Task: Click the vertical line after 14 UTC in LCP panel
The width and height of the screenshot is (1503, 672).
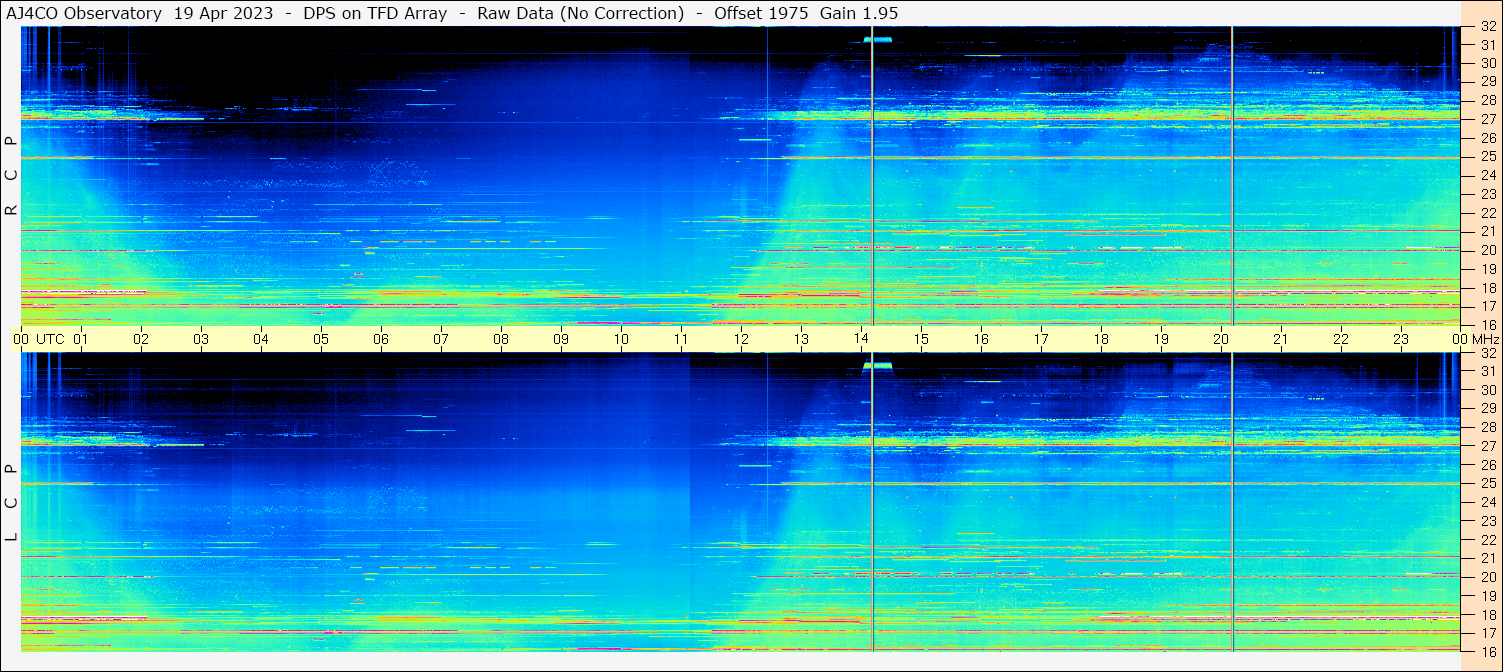Action: tap(873, 502)
